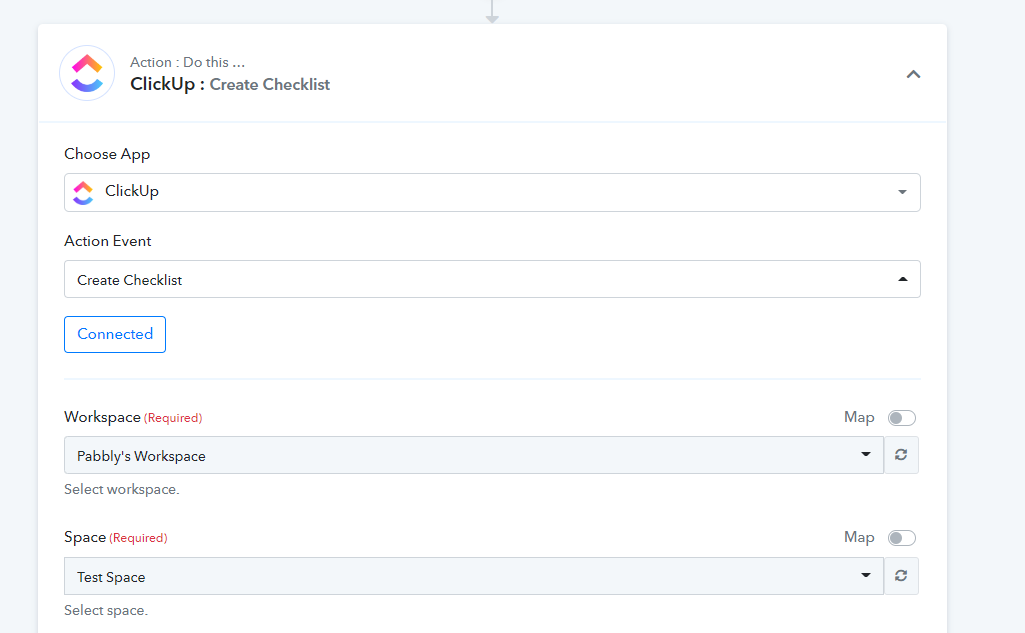This screenshot has height=633, width=1025.
Task: Select the Create Checklist action event field
Action: (492, 279)
